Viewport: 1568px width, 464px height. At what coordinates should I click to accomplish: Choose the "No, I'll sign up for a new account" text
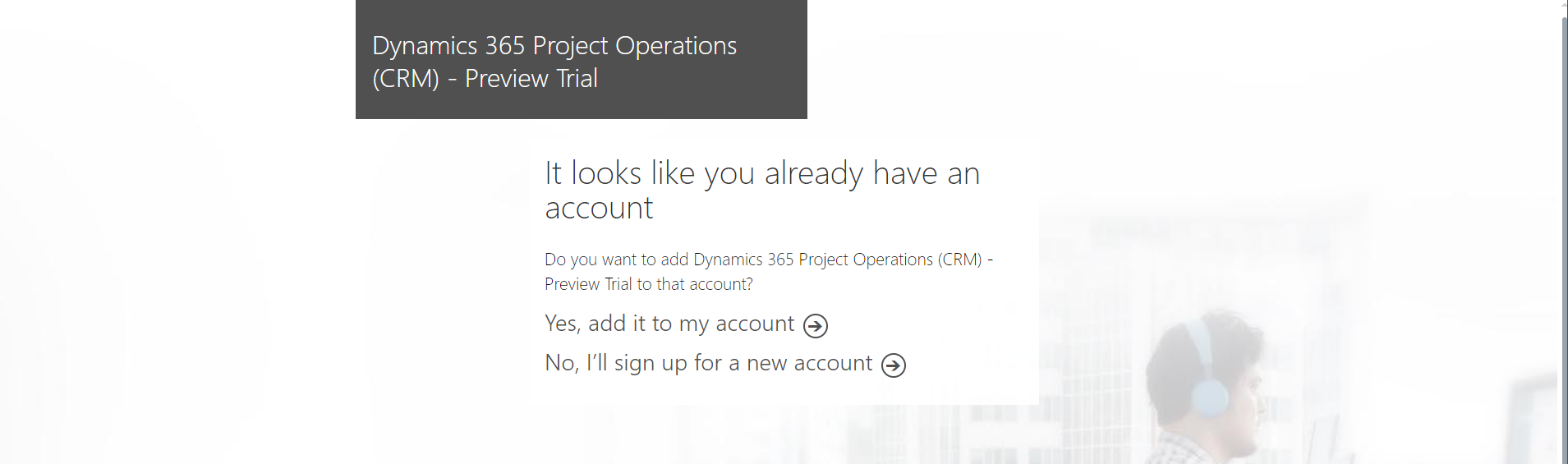[x=708, y=363]
